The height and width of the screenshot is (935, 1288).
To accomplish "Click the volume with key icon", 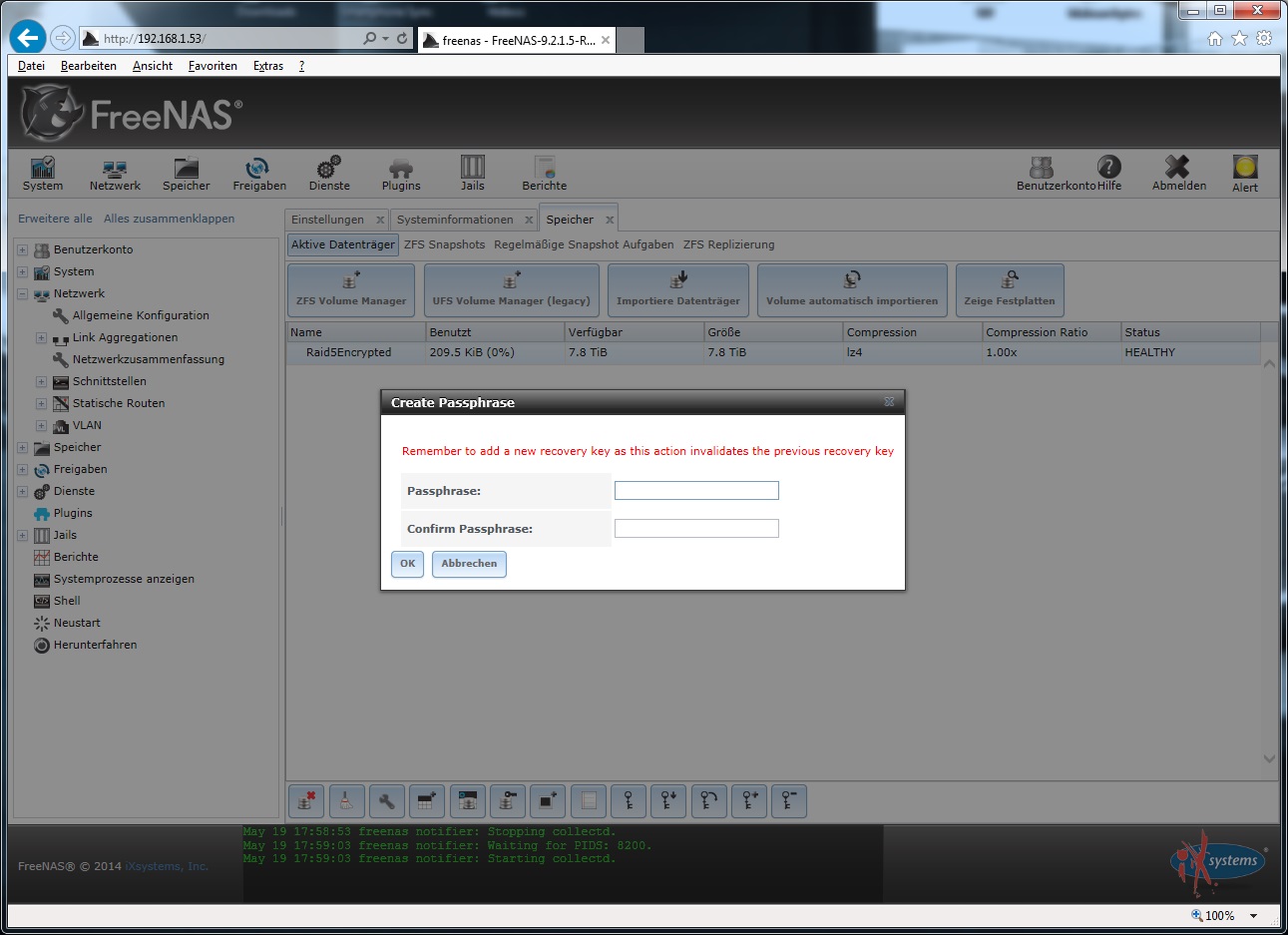I will [x=508, y=801].
